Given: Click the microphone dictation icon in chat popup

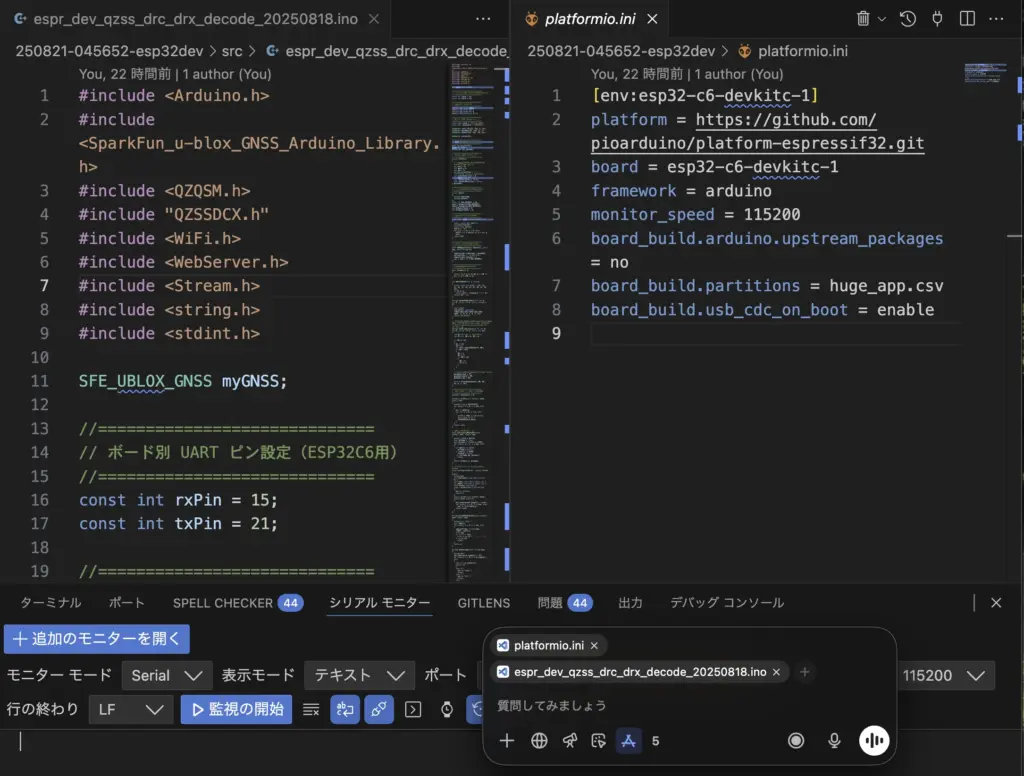Looking at the screenshot, I should [x=834, y=740].
